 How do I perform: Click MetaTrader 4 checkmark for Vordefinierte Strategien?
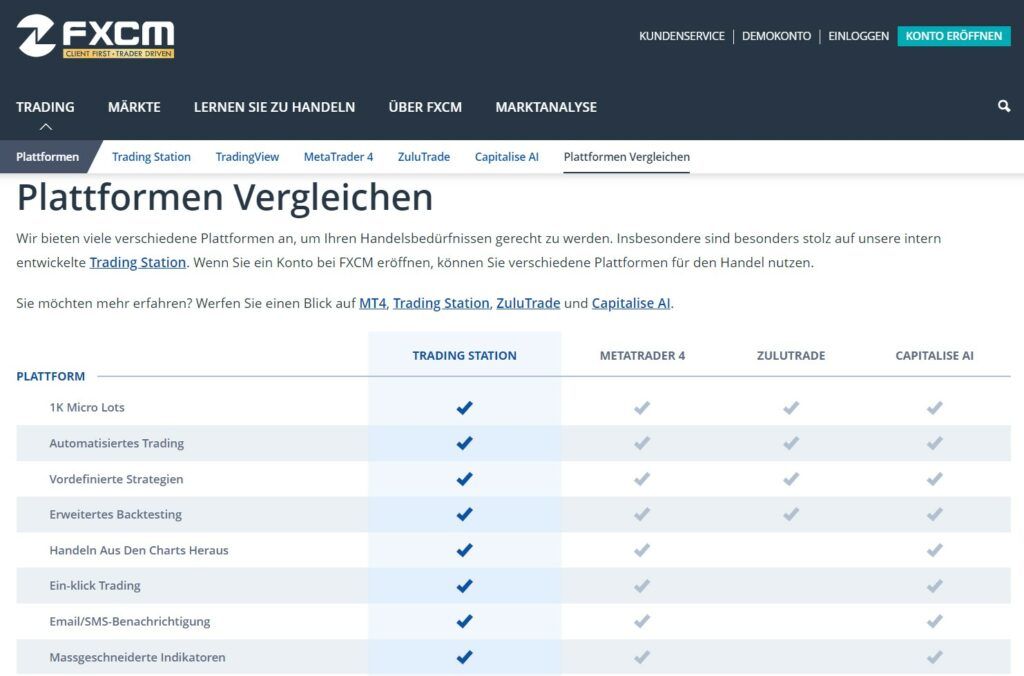coord(642,479)
